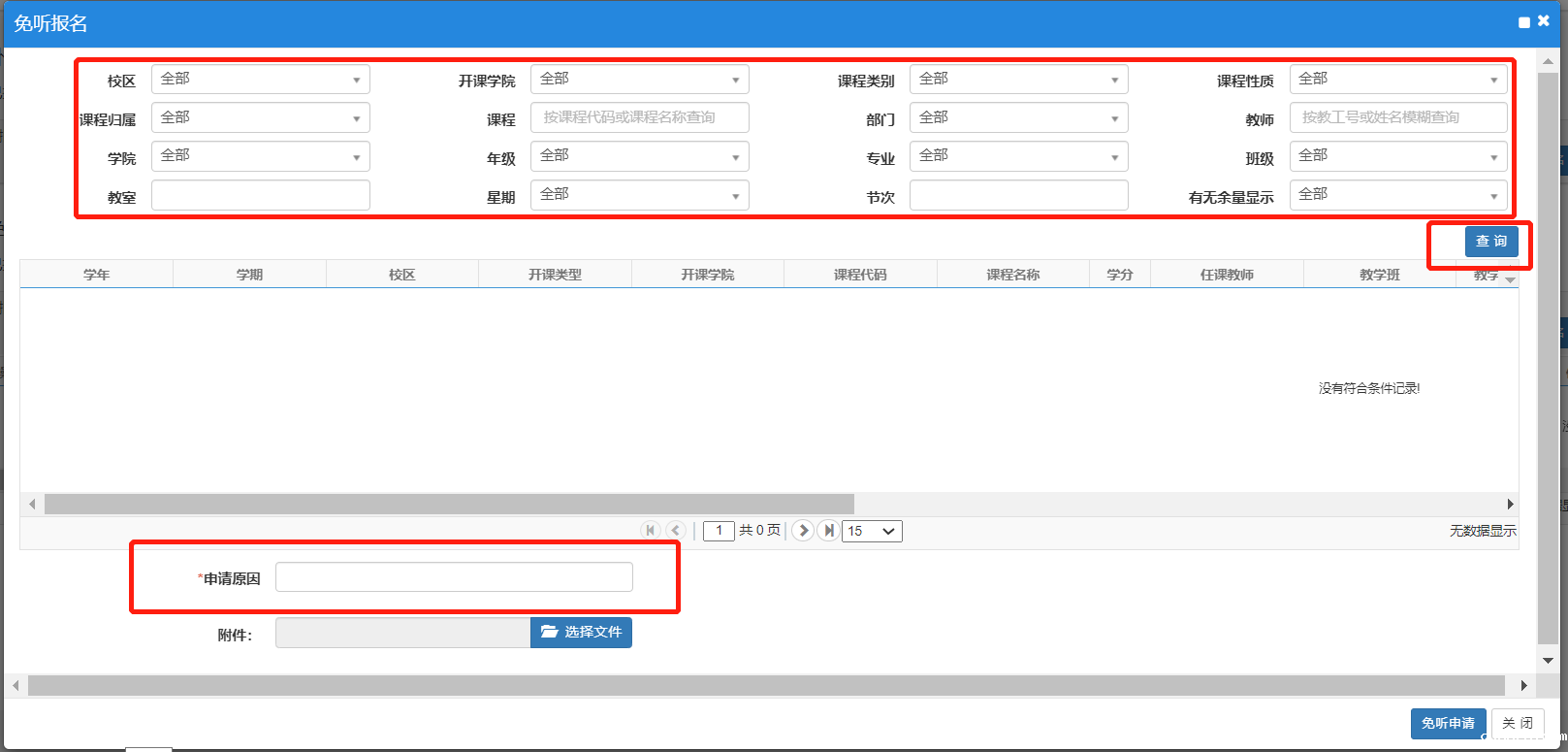Go to first page of results

(x=651, y=530)
